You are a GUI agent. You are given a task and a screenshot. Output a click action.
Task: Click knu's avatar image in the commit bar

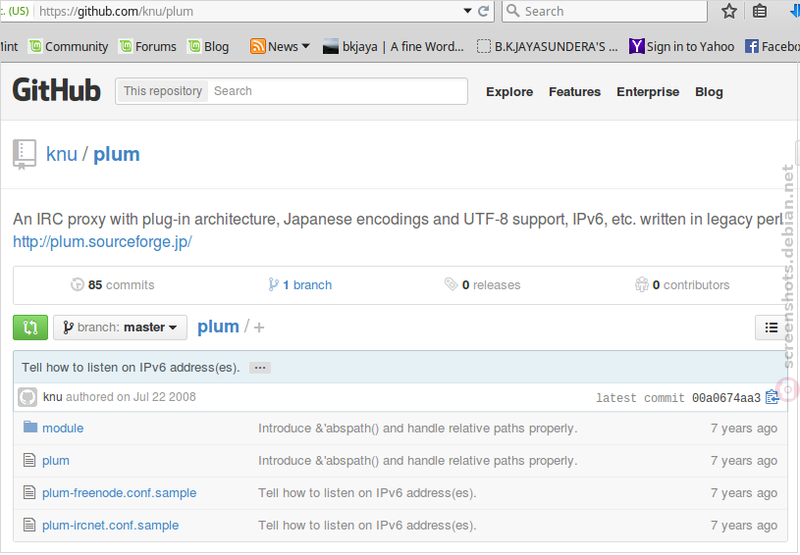point(28,397)
